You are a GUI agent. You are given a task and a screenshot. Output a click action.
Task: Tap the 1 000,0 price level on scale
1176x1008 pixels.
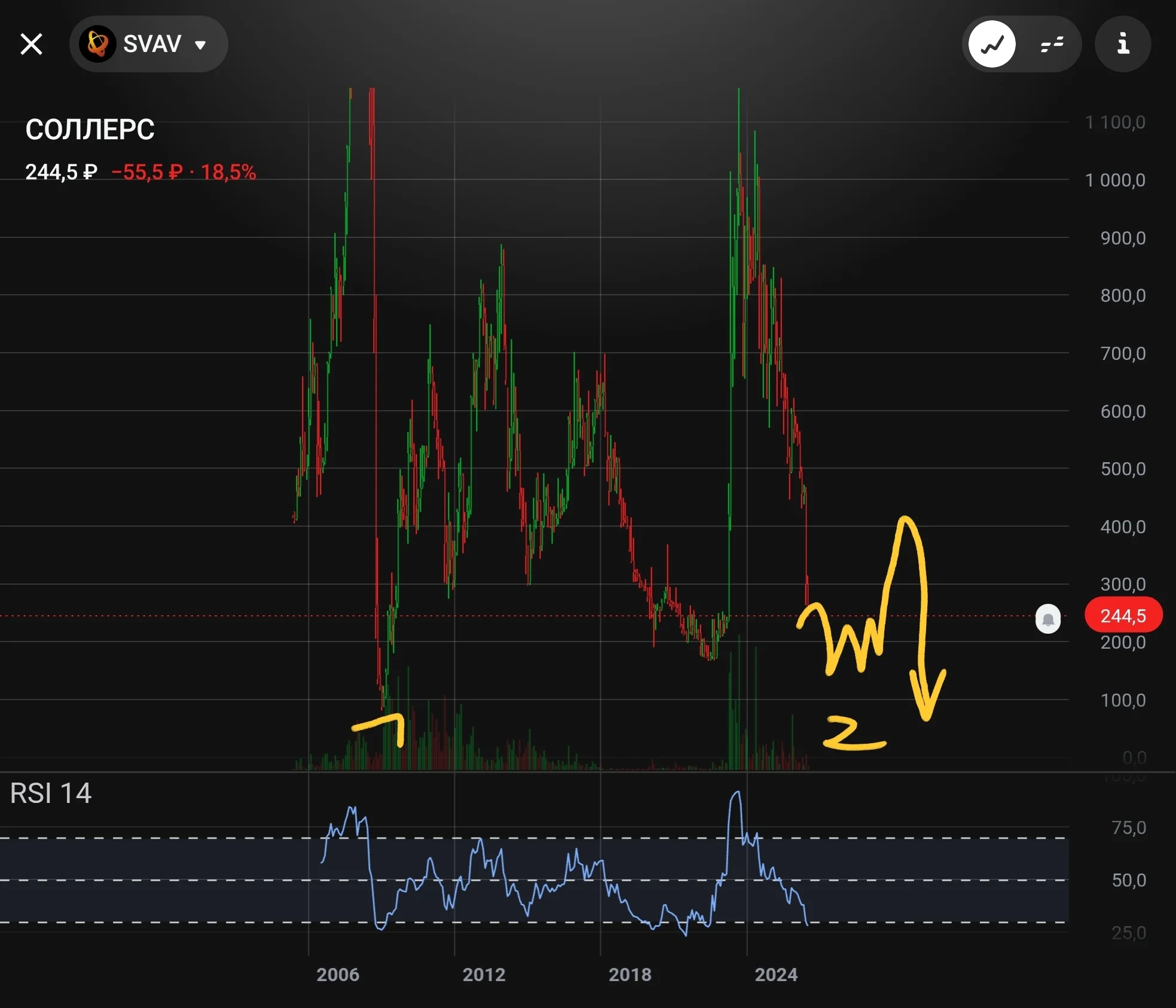[x=1115, y=180]
